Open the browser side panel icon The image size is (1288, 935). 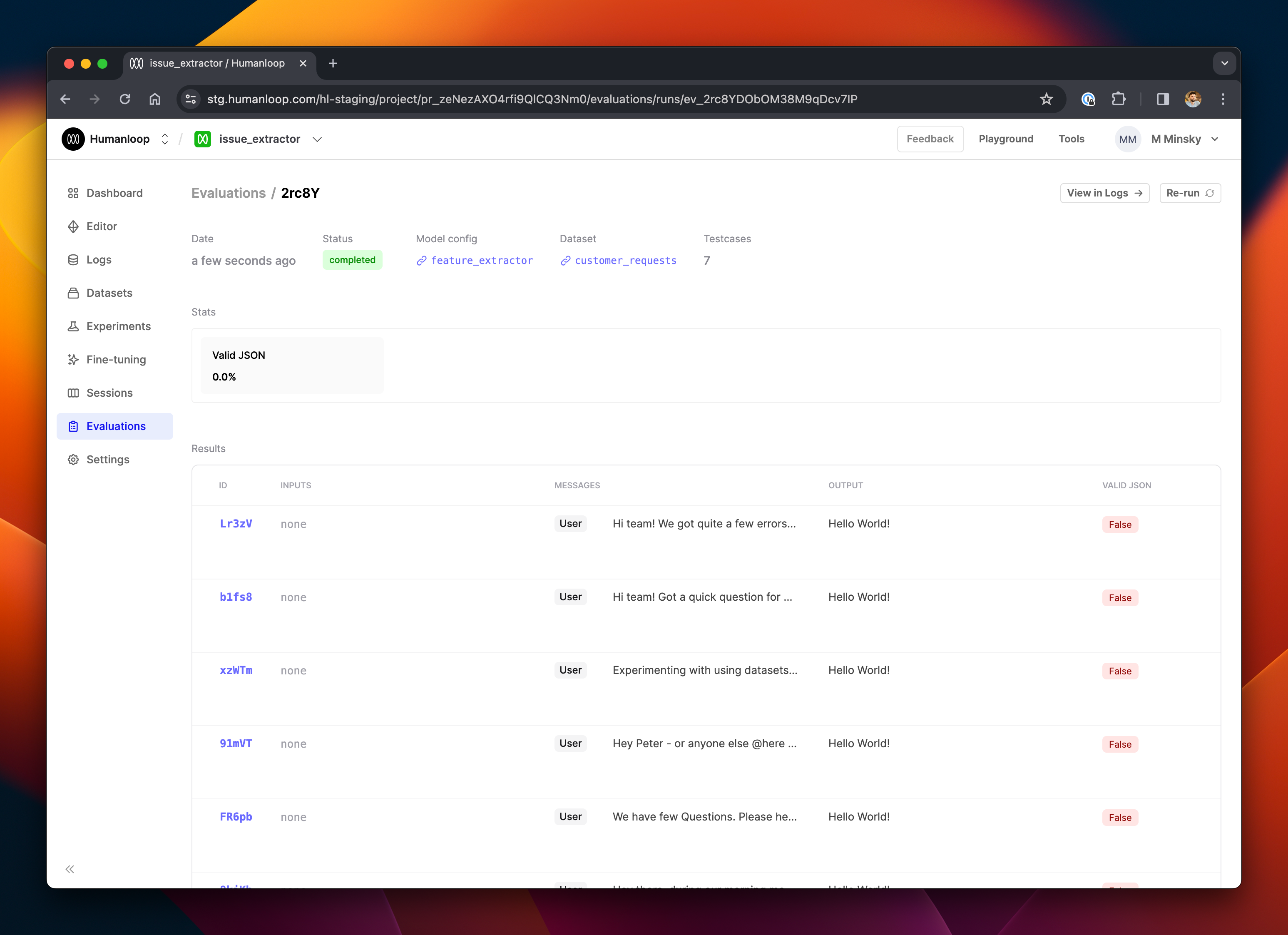click(x=1163, y=99)
